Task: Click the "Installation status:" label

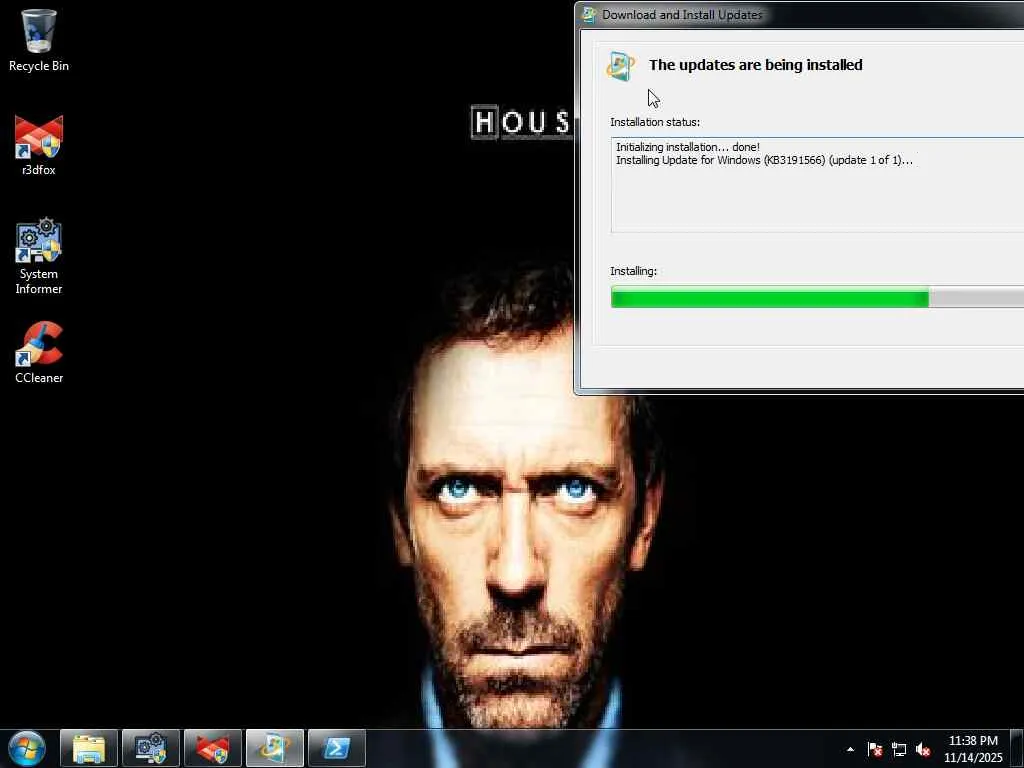Action: [655, 122]
